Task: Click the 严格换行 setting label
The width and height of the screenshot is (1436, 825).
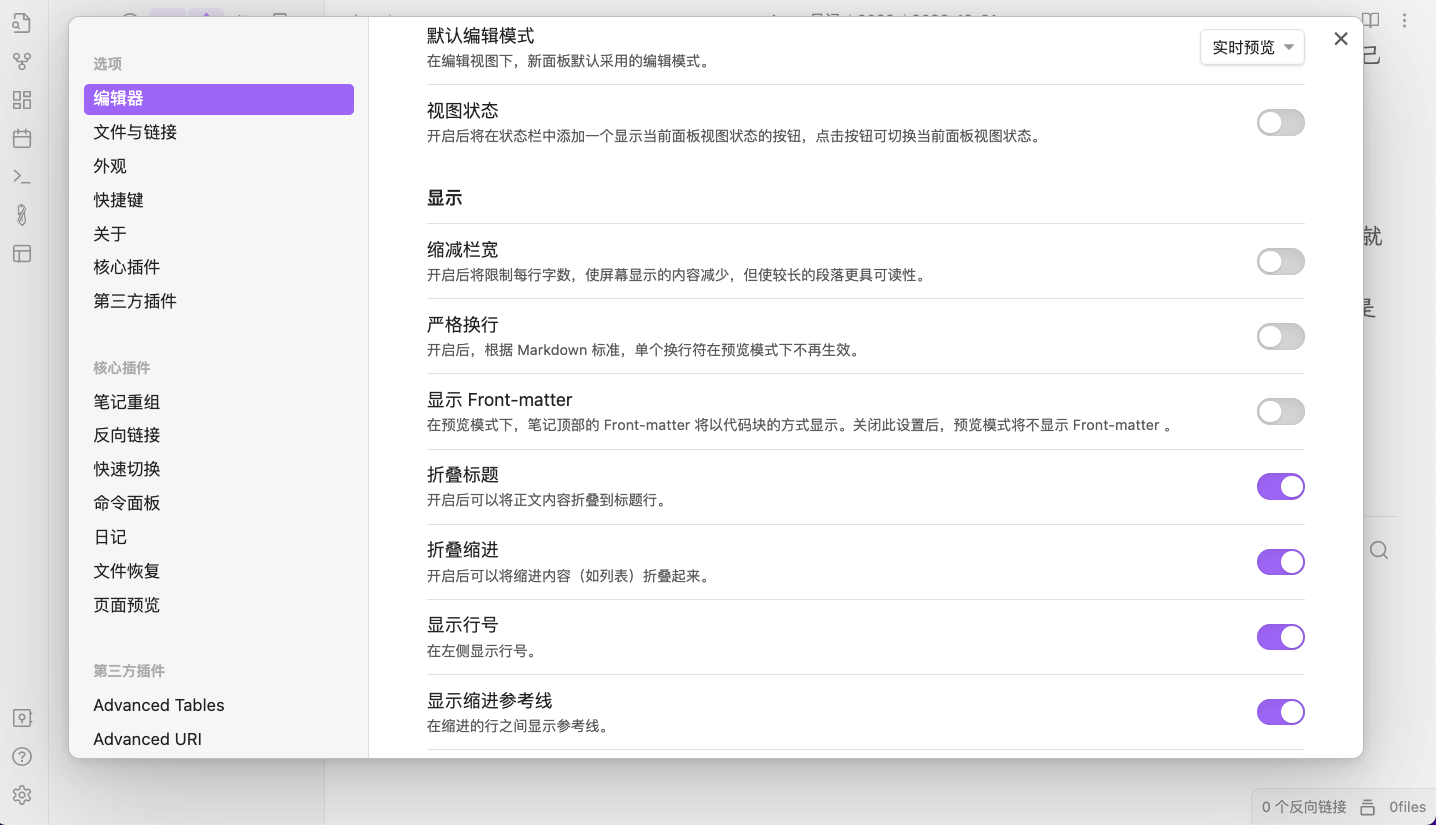Action: [x=463, y=325]
